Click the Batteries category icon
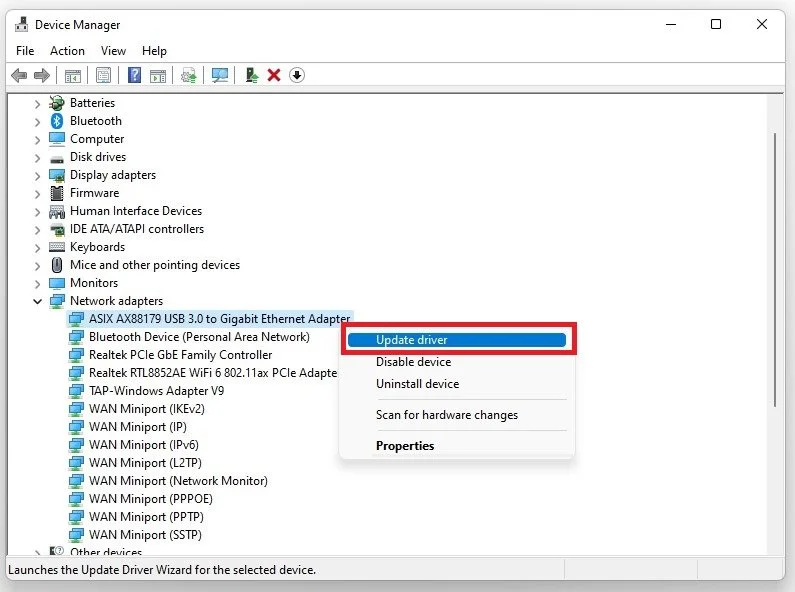 click(x=57, y=103)
